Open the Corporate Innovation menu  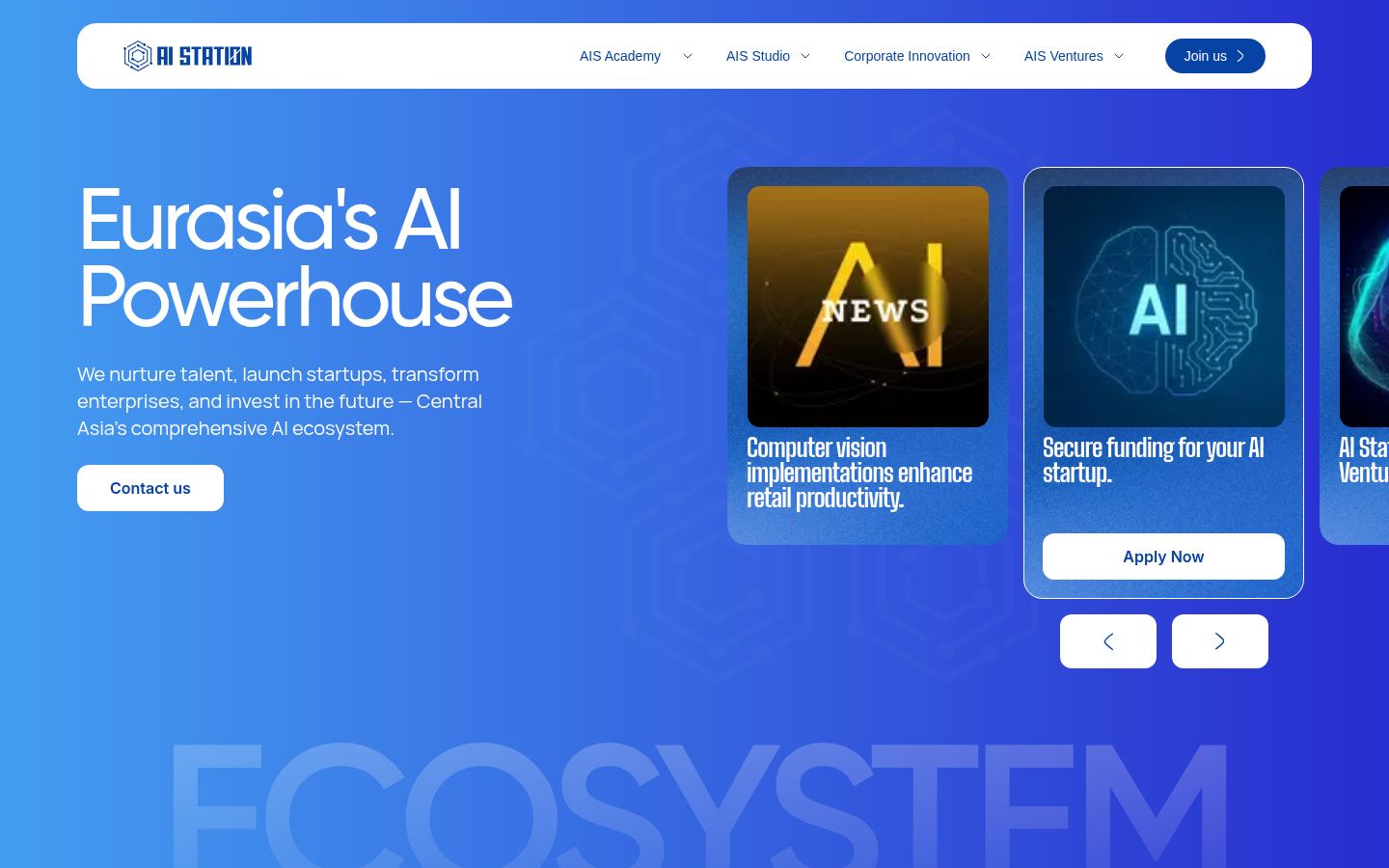pos(907,56)
